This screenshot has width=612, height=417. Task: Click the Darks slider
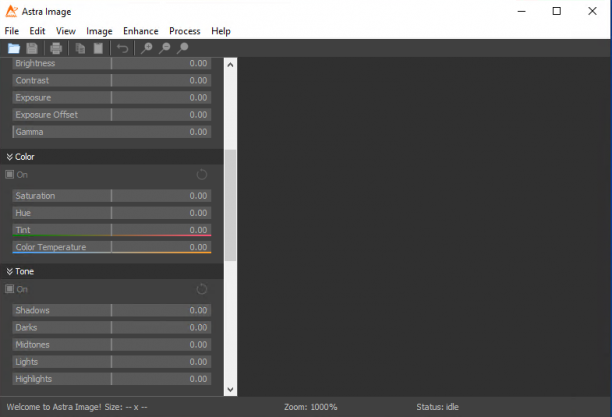112,328
